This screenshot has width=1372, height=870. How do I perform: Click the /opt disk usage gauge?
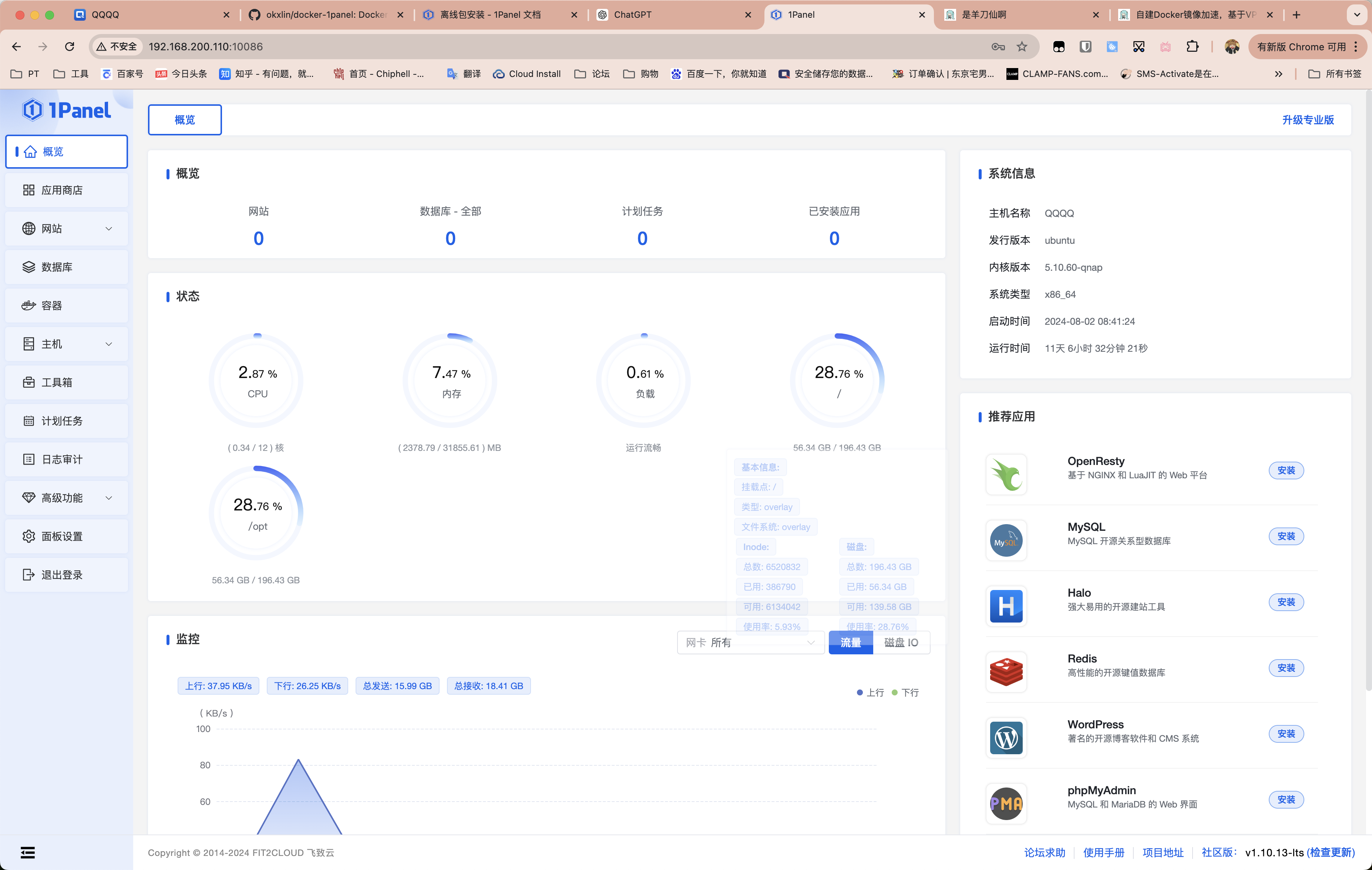256,513
